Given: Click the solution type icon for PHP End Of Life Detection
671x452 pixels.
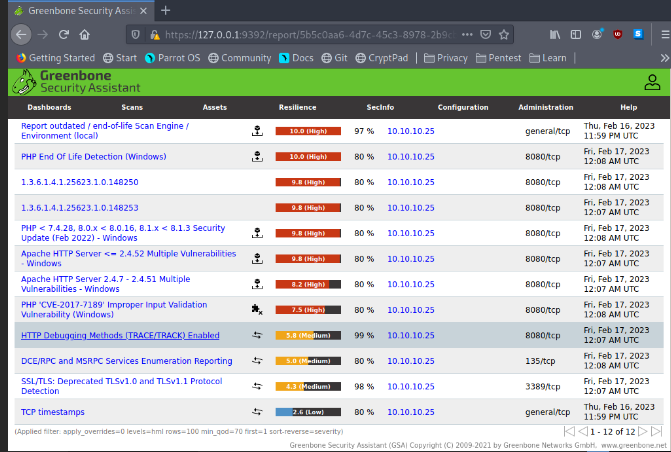Looking at the screenshot, I should click(257, 156).
